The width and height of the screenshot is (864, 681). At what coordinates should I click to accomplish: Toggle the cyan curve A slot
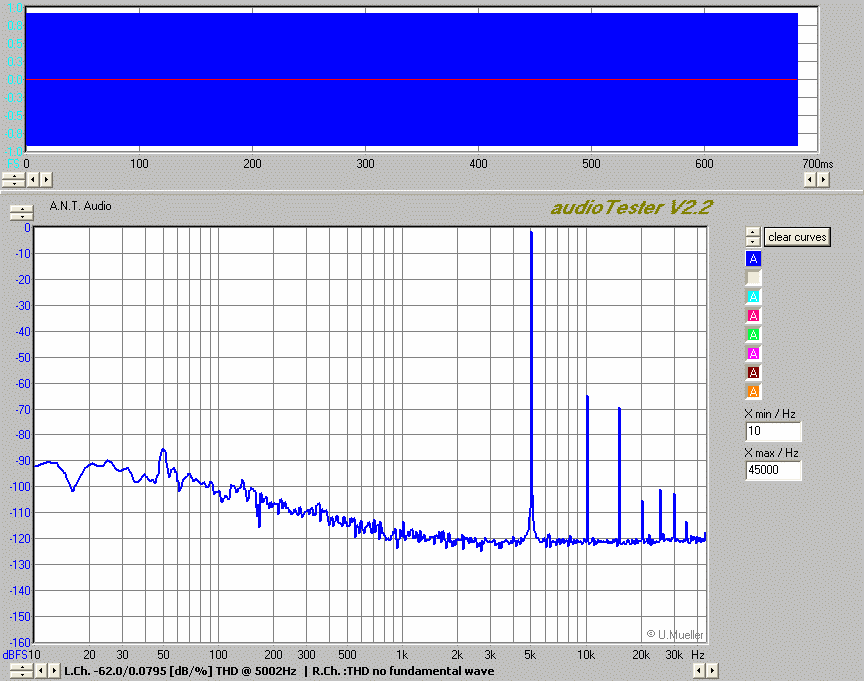click(754, 297)
